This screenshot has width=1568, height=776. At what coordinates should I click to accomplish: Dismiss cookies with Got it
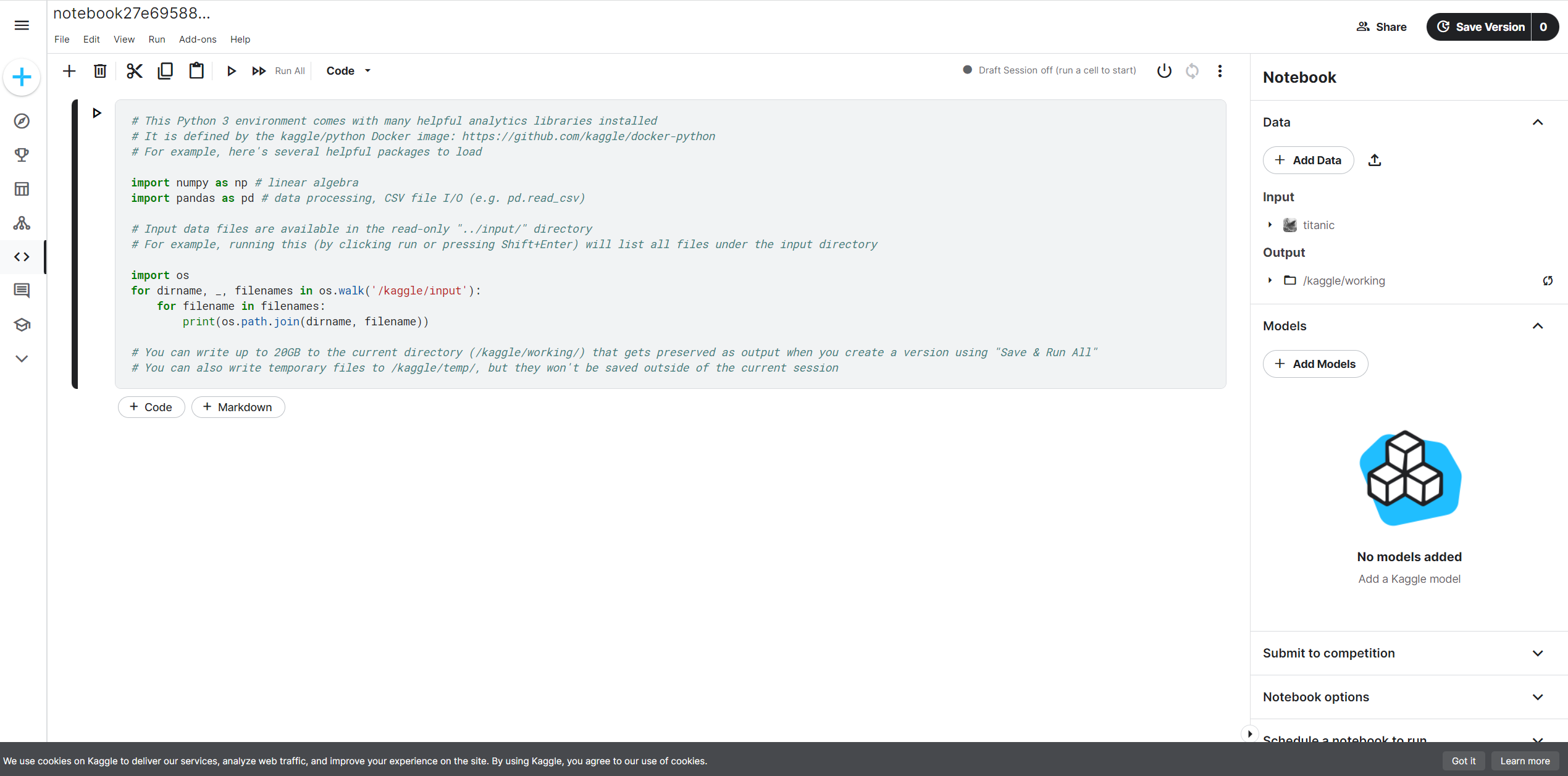1463,761
